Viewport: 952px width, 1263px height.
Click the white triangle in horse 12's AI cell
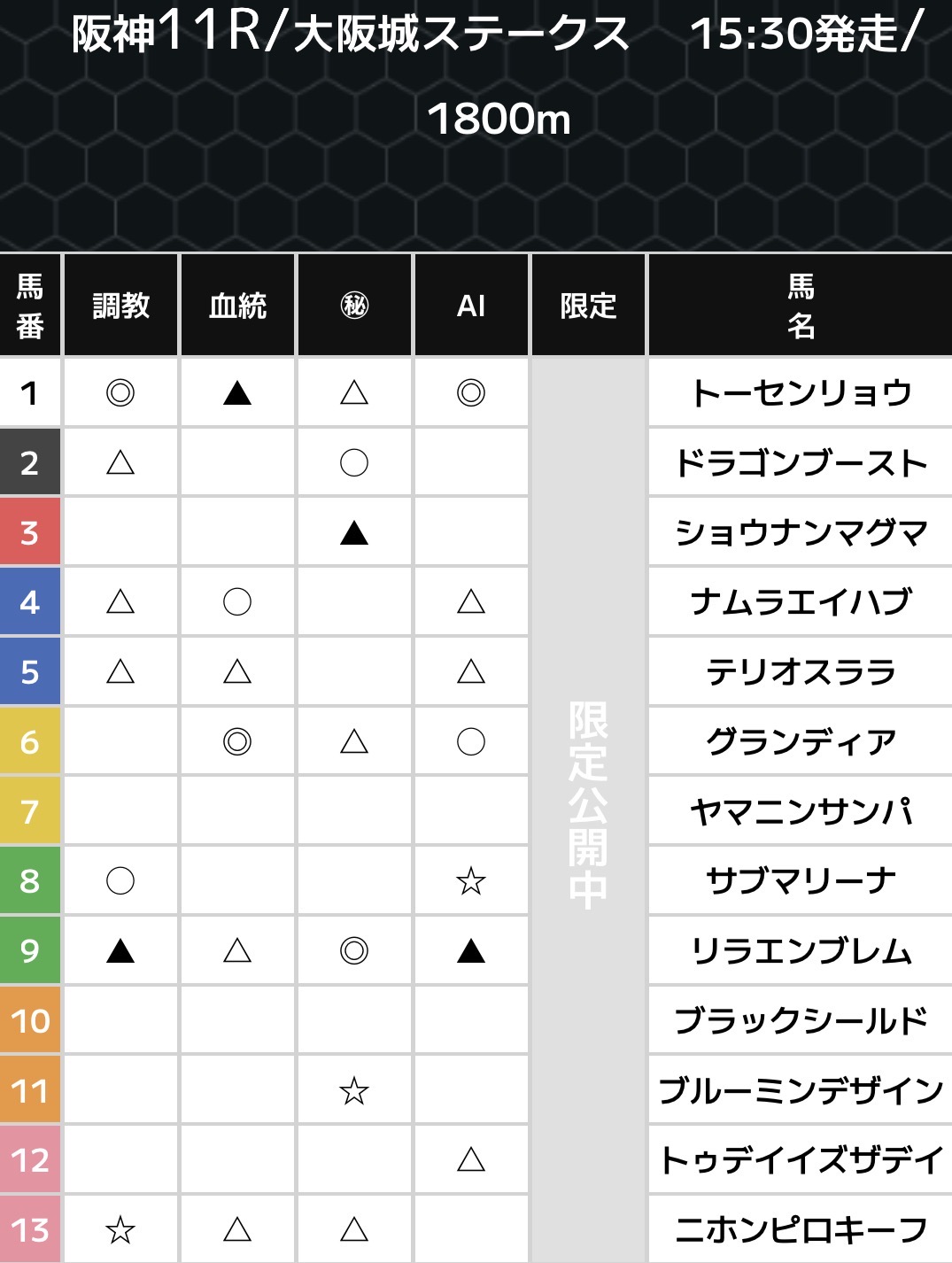click(x=471, y=1159)
